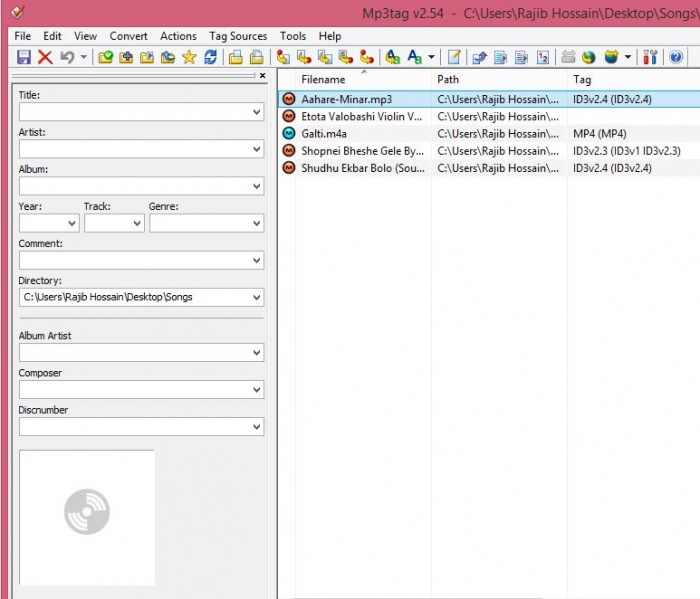Click the globe with yellow arrow icon

pyautogui.click(x=589, y=57)
